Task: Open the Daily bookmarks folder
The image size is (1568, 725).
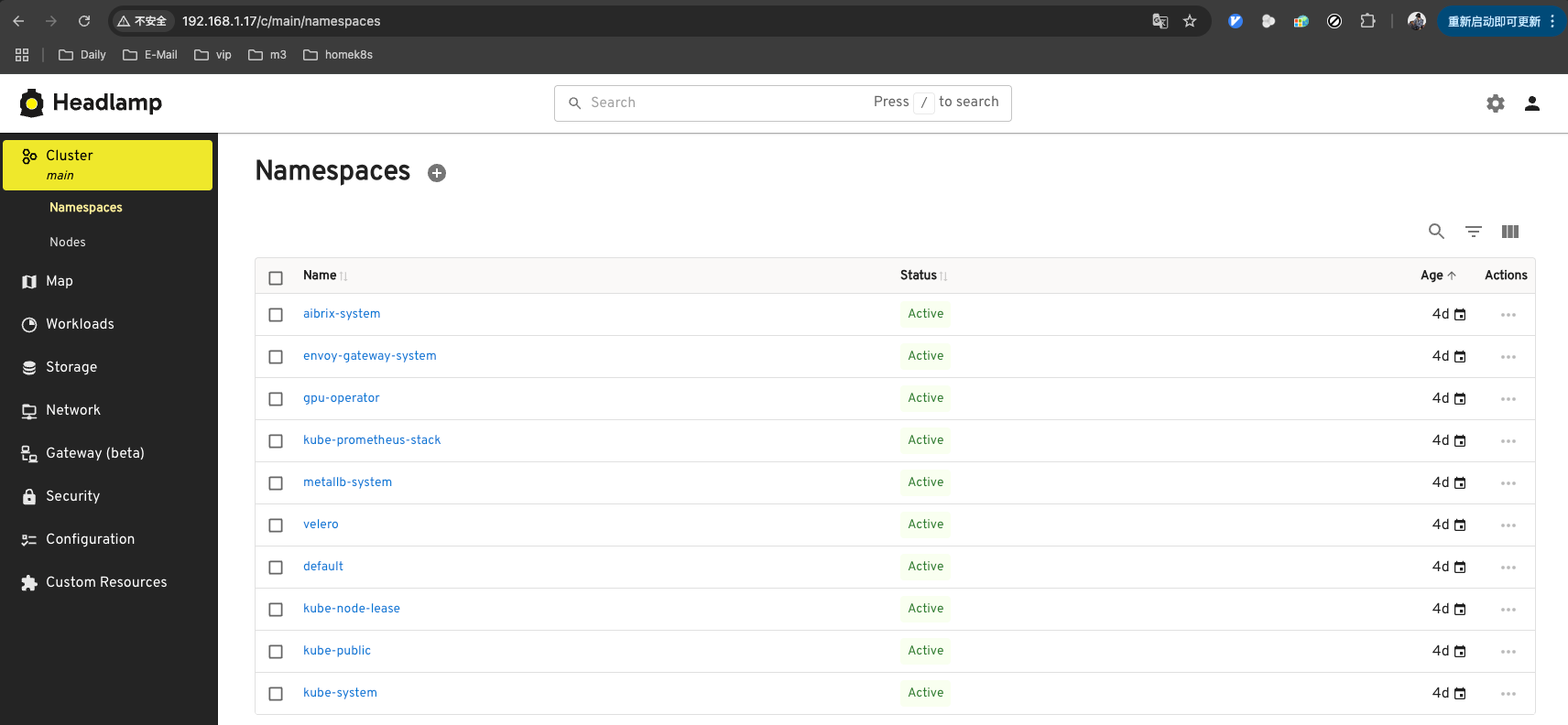Action: (x=82, y=55)
